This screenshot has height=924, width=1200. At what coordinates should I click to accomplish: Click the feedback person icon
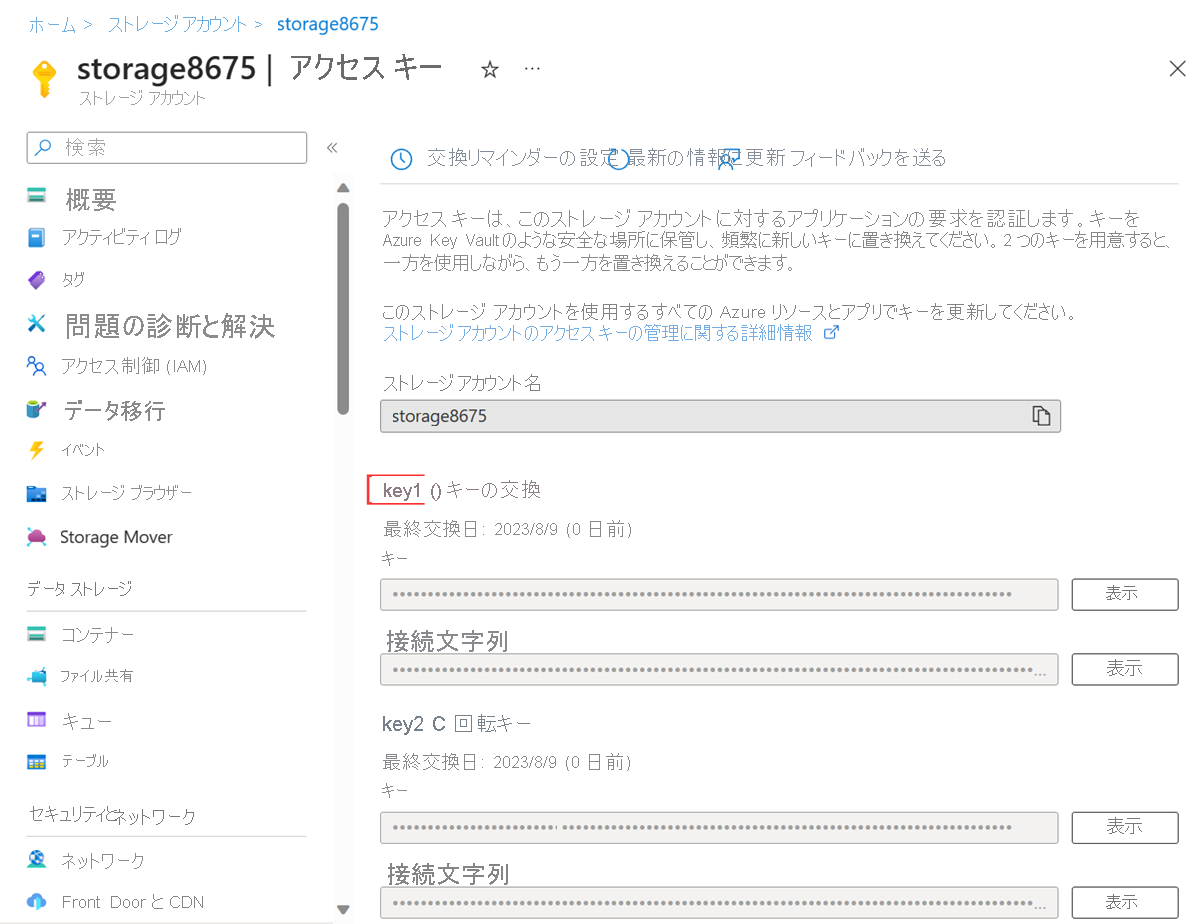pos(728,160)
